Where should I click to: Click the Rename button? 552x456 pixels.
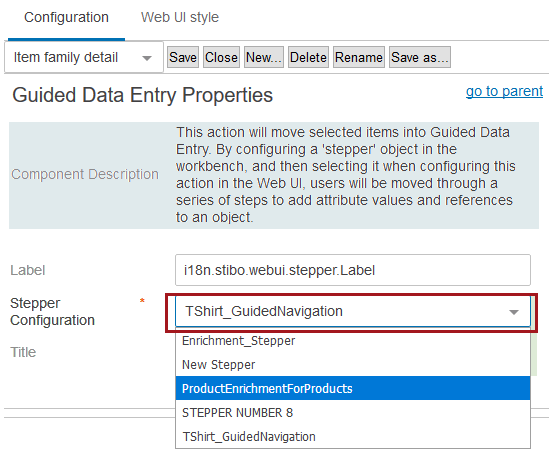click(x=359, y=57)
